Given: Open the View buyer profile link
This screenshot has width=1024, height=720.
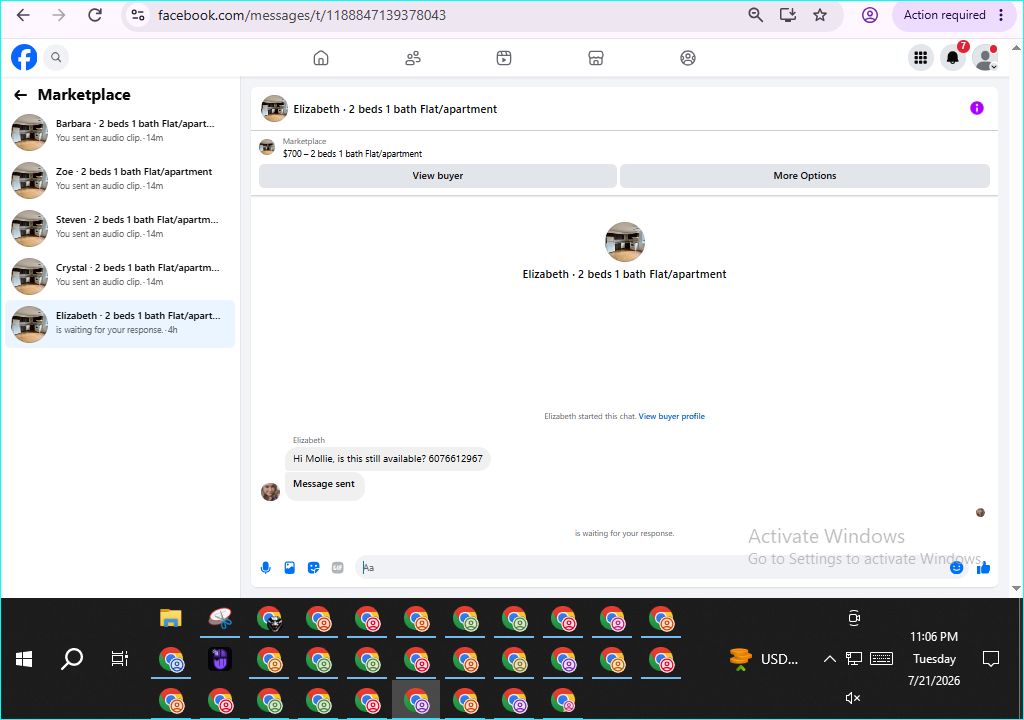Looking at the screenshot, I should tap(671, 416).
